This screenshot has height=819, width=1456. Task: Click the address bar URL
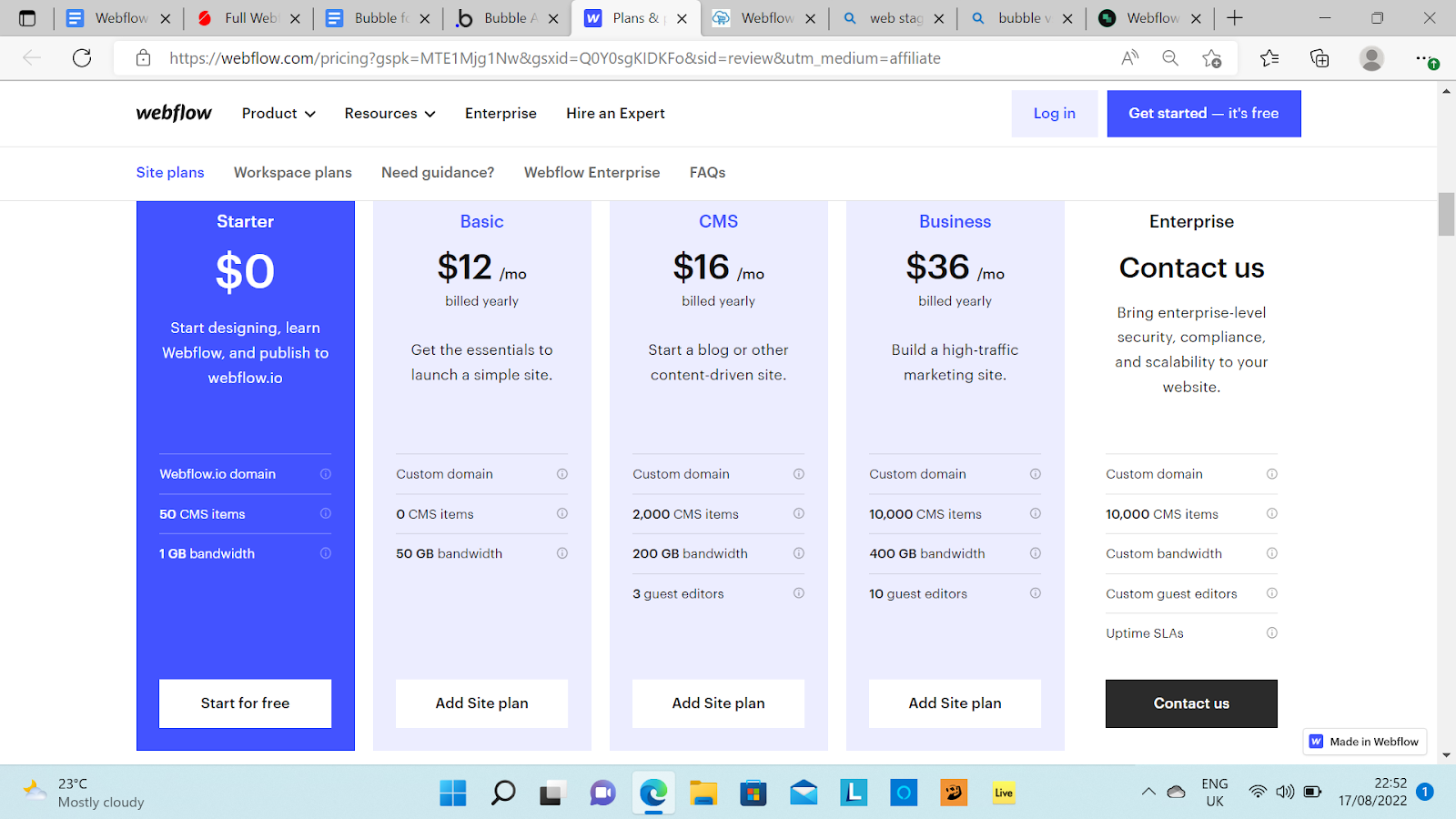click(x=555, y=58)
